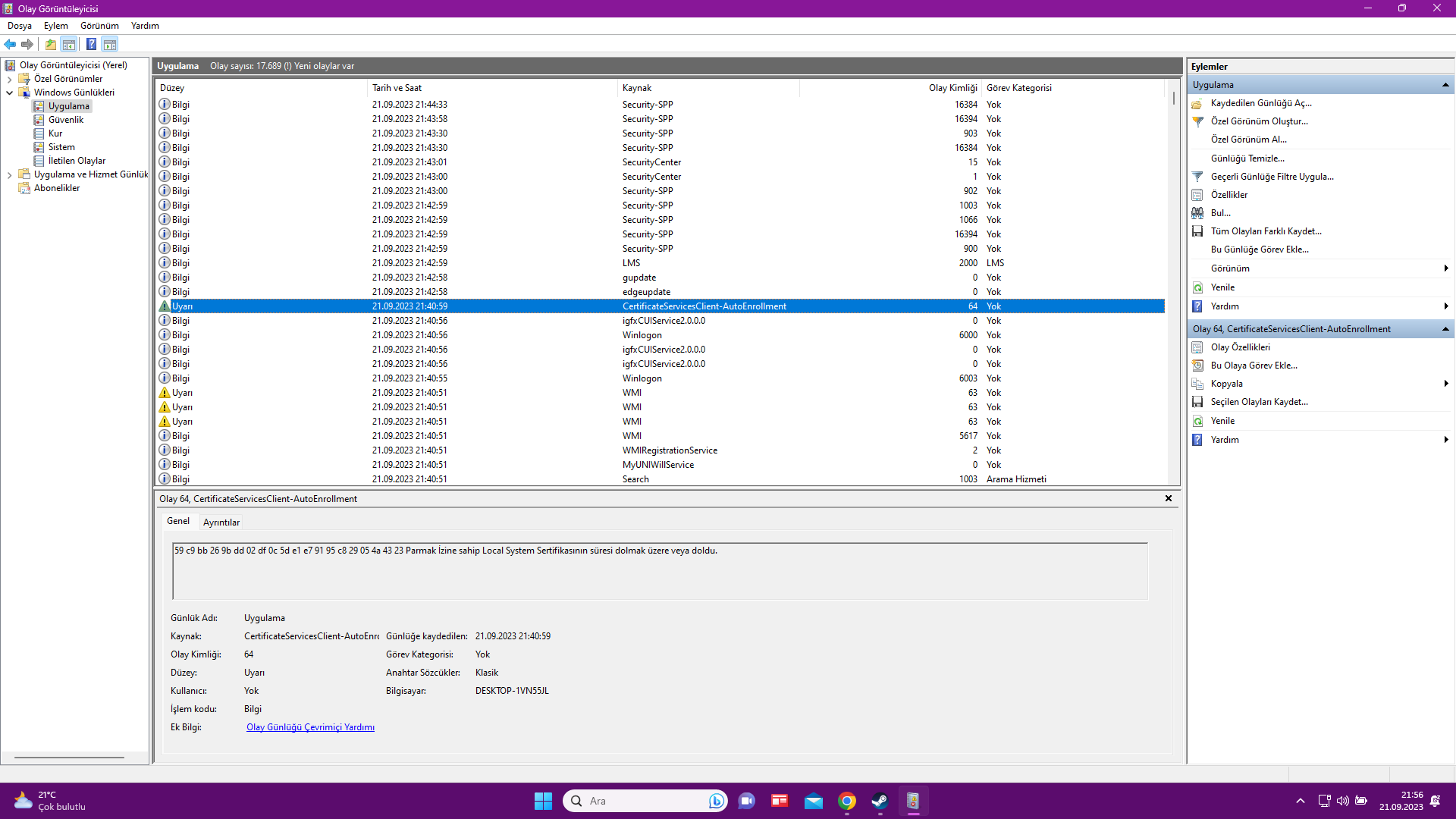Sort events by the Kaynak column header
This screenshot has height=819, width=1456.
(x=637, y=88)
